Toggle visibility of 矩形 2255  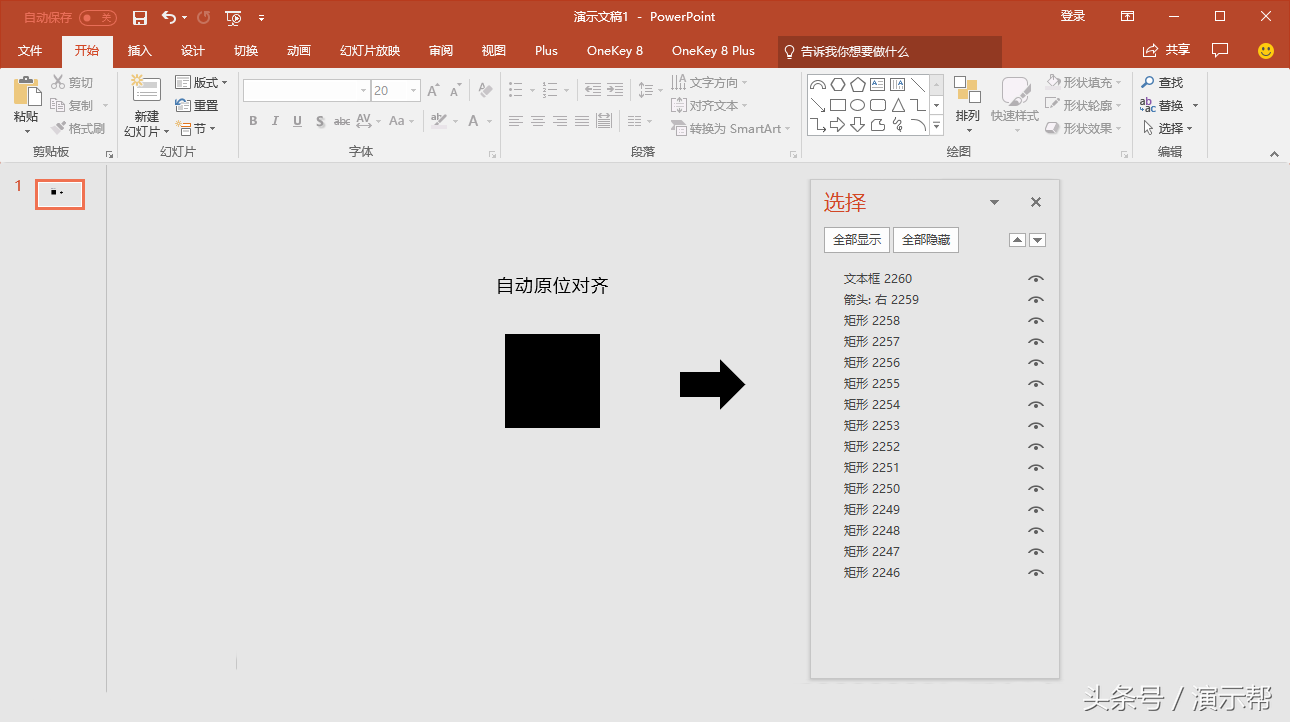coord(1036,384)
